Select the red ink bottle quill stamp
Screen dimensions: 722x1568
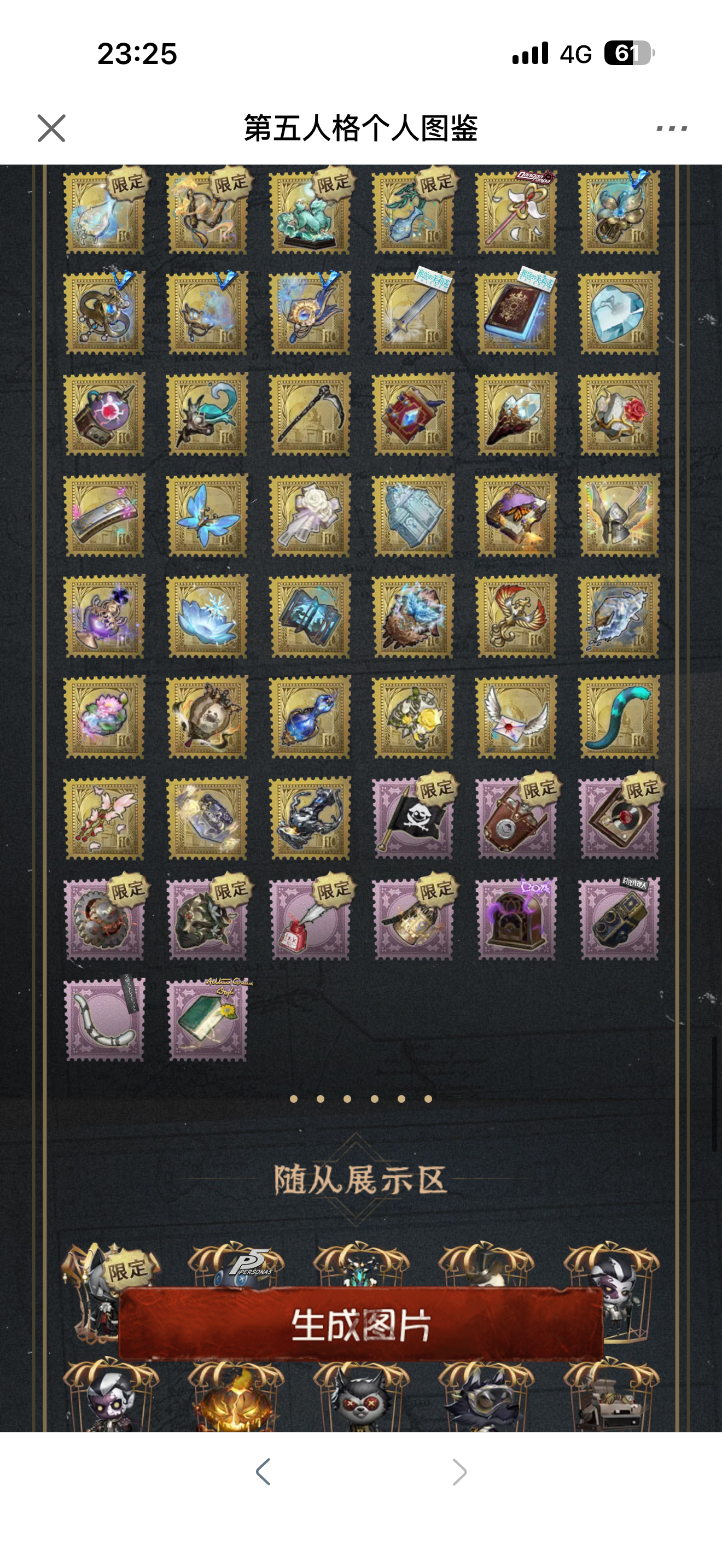pyautogui.click(x=310, y=919)
